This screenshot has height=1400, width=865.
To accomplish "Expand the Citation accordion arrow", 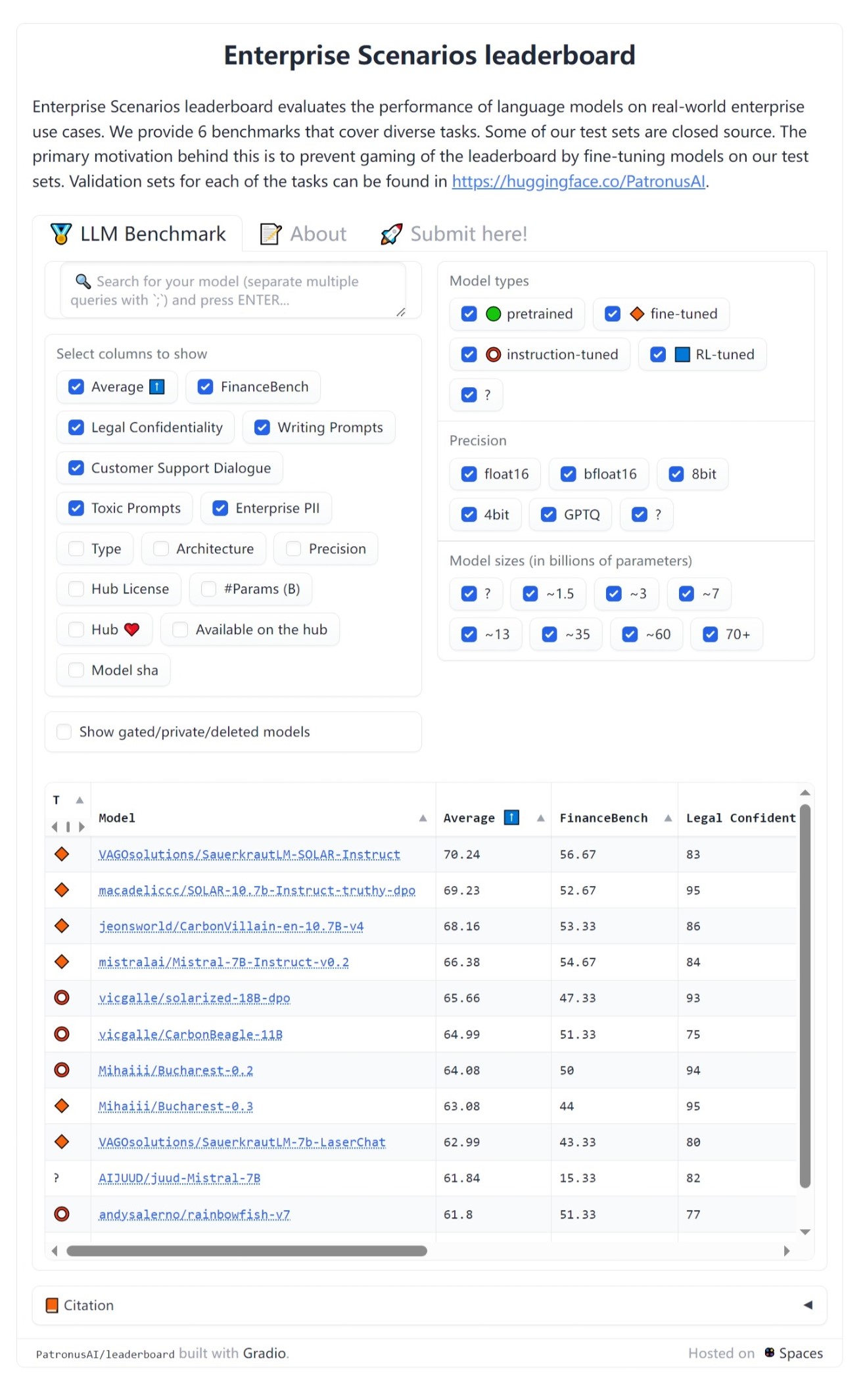I will 808,1305.
